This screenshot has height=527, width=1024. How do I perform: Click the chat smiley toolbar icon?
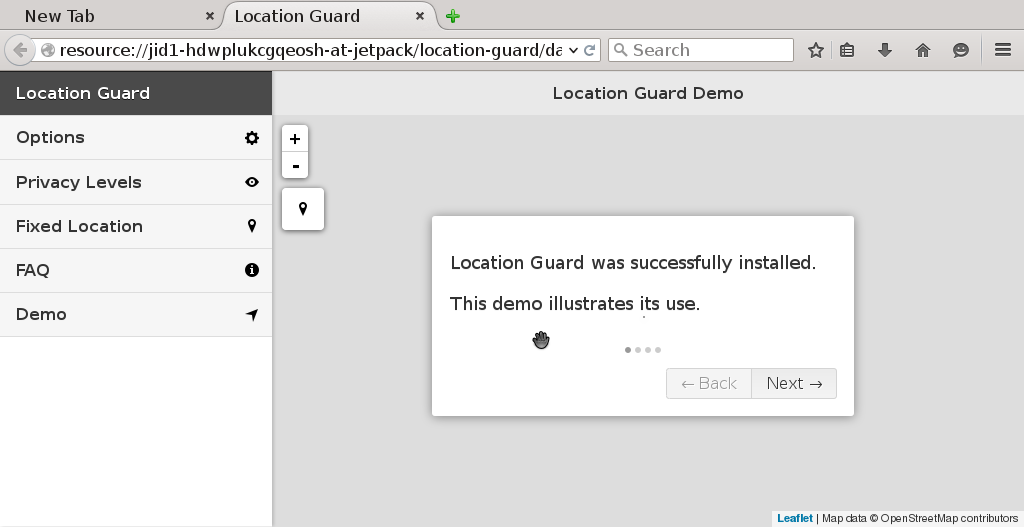(961, 50)
